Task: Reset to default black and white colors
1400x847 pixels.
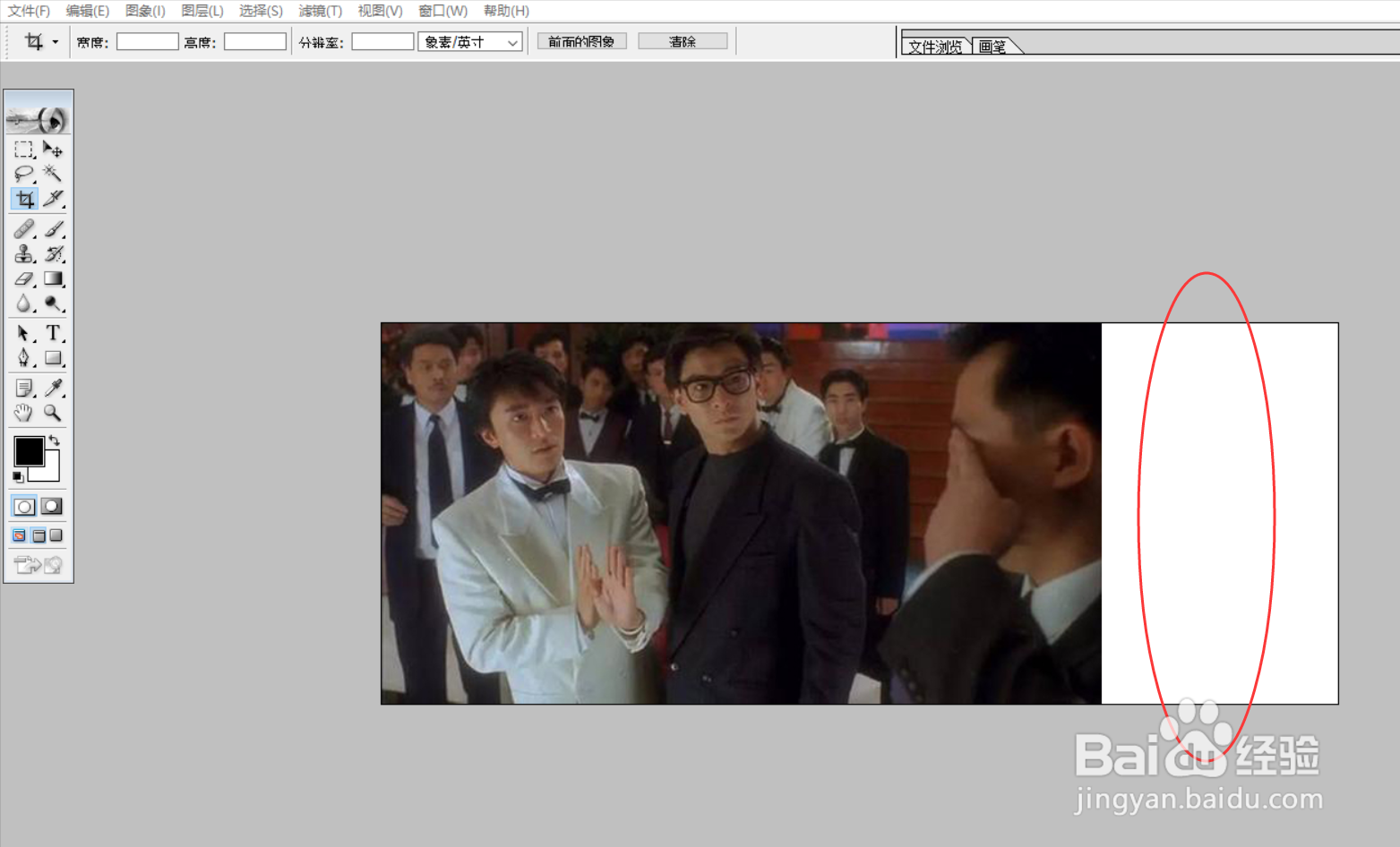Action: pyautogui.click(x=18, y=477)
